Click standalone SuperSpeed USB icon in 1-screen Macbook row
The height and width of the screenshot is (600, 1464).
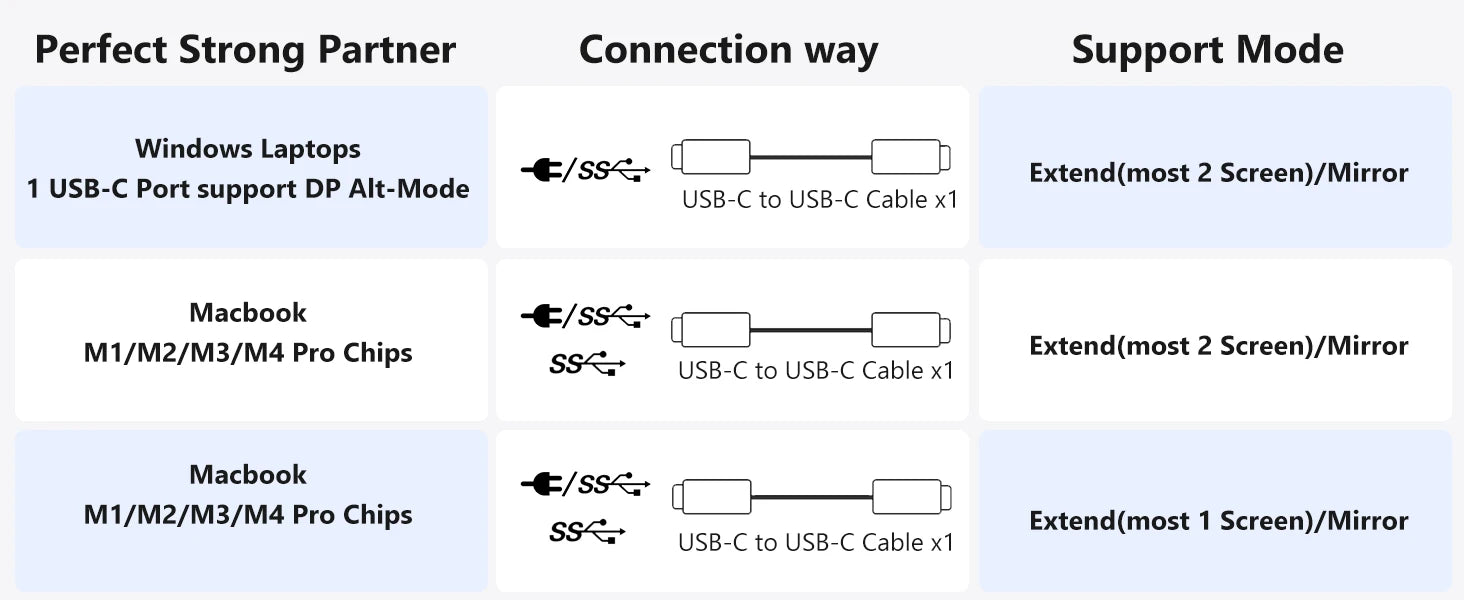[587, 534]
